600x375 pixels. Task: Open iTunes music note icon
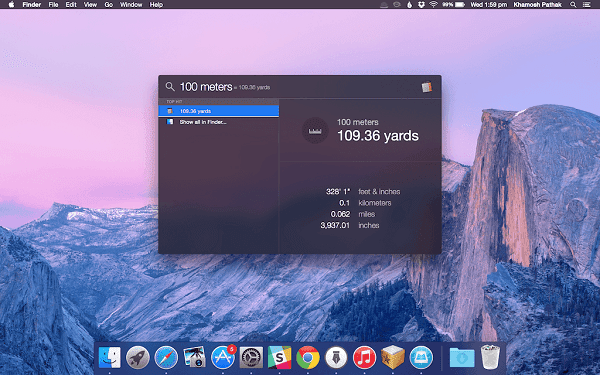pyautogui.click(x=364, y=358)
